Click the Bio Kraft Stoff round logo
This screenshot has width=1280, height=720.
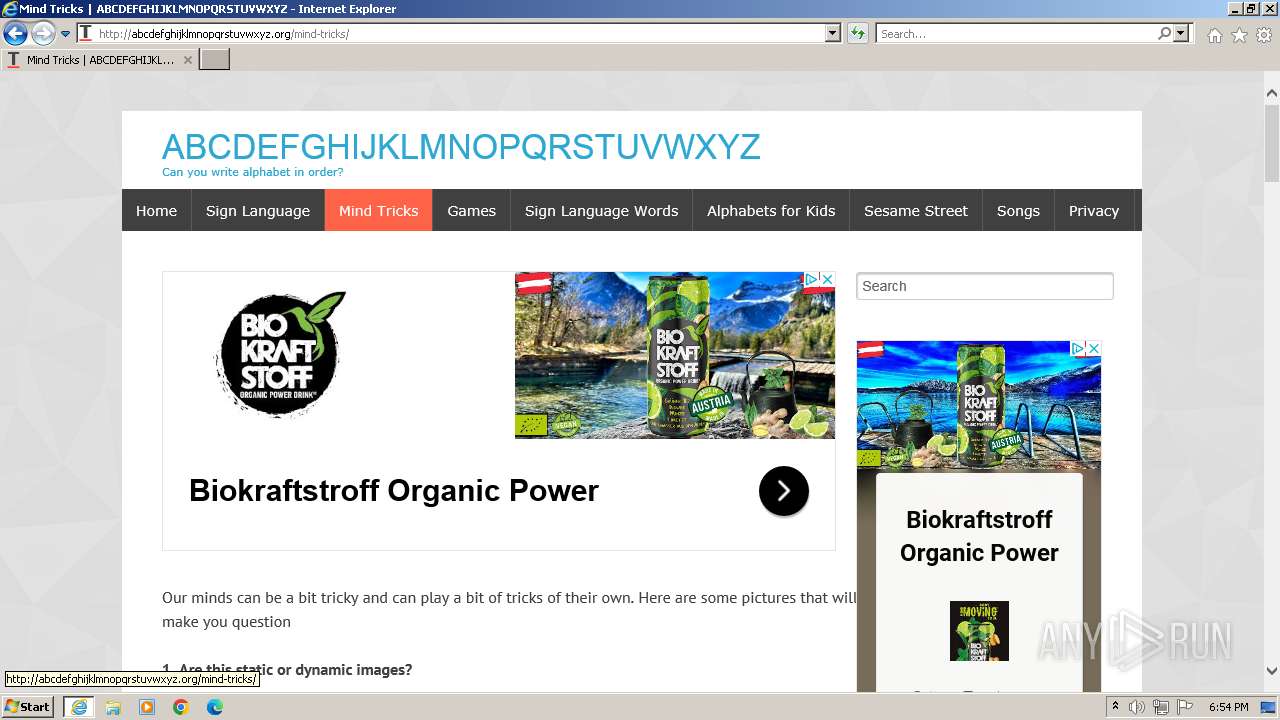279,353
